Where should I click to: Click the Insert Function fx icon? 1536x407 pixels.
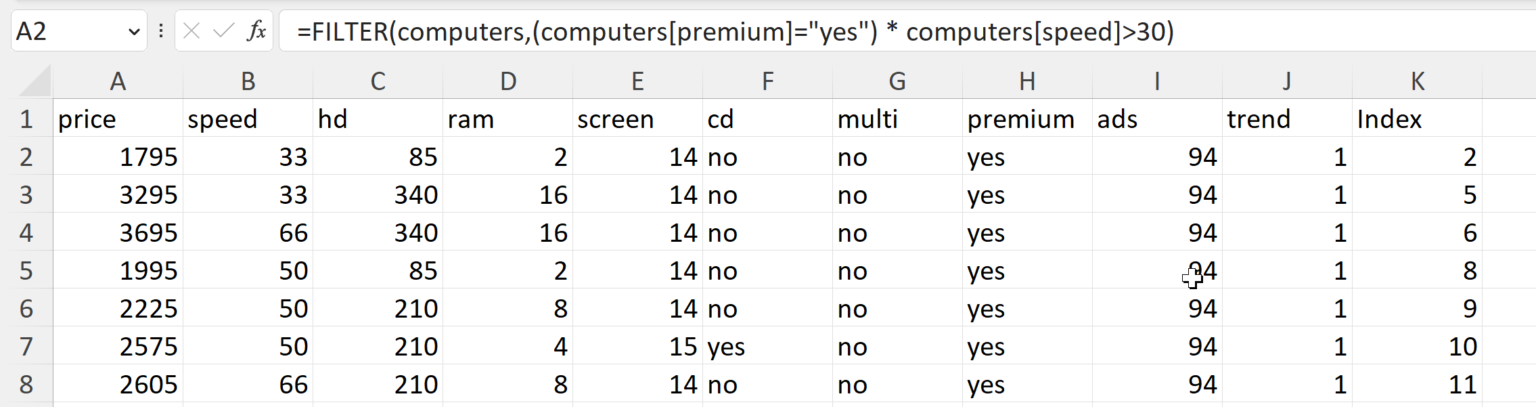click(x=257, y=32)
